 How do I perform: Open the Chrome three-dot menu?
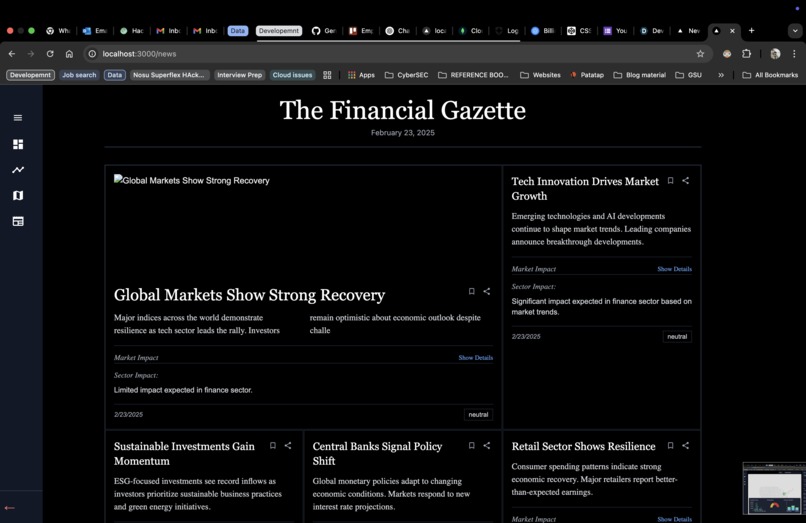(794, 53)
